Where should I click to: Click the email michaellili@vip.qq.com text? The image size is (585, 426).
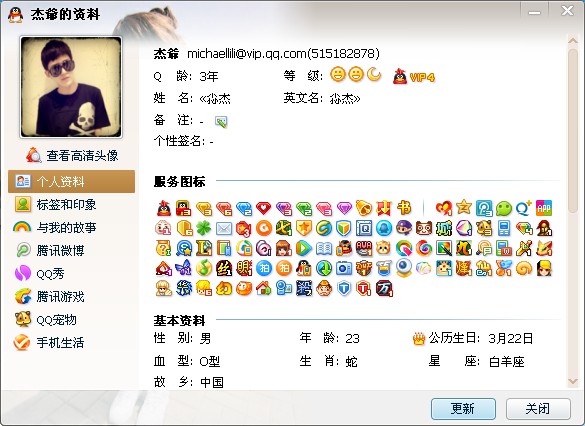tap(247, 54)
